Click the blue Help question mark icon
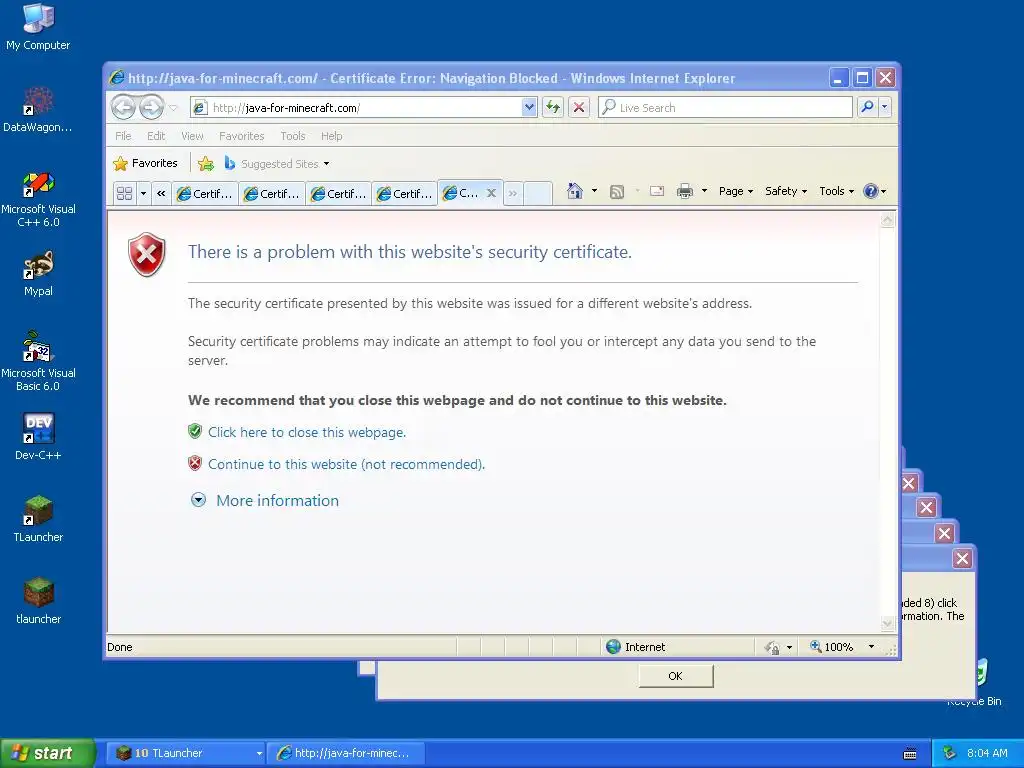1024x768 pixels. [x=871, y=191]
